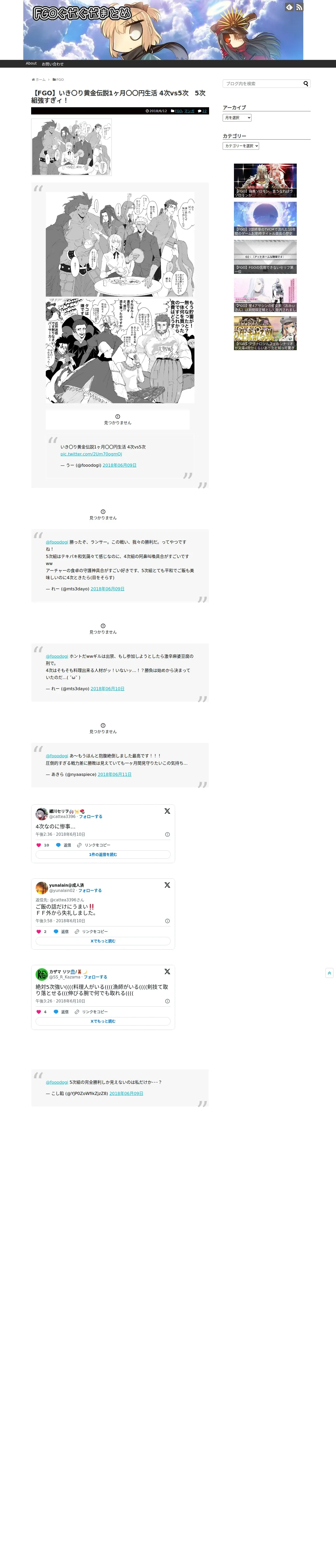Follow @SS_R_Kazama via フォローする link
The image size is (336, 1568).
pyautogui.click(x=95, y=977)
